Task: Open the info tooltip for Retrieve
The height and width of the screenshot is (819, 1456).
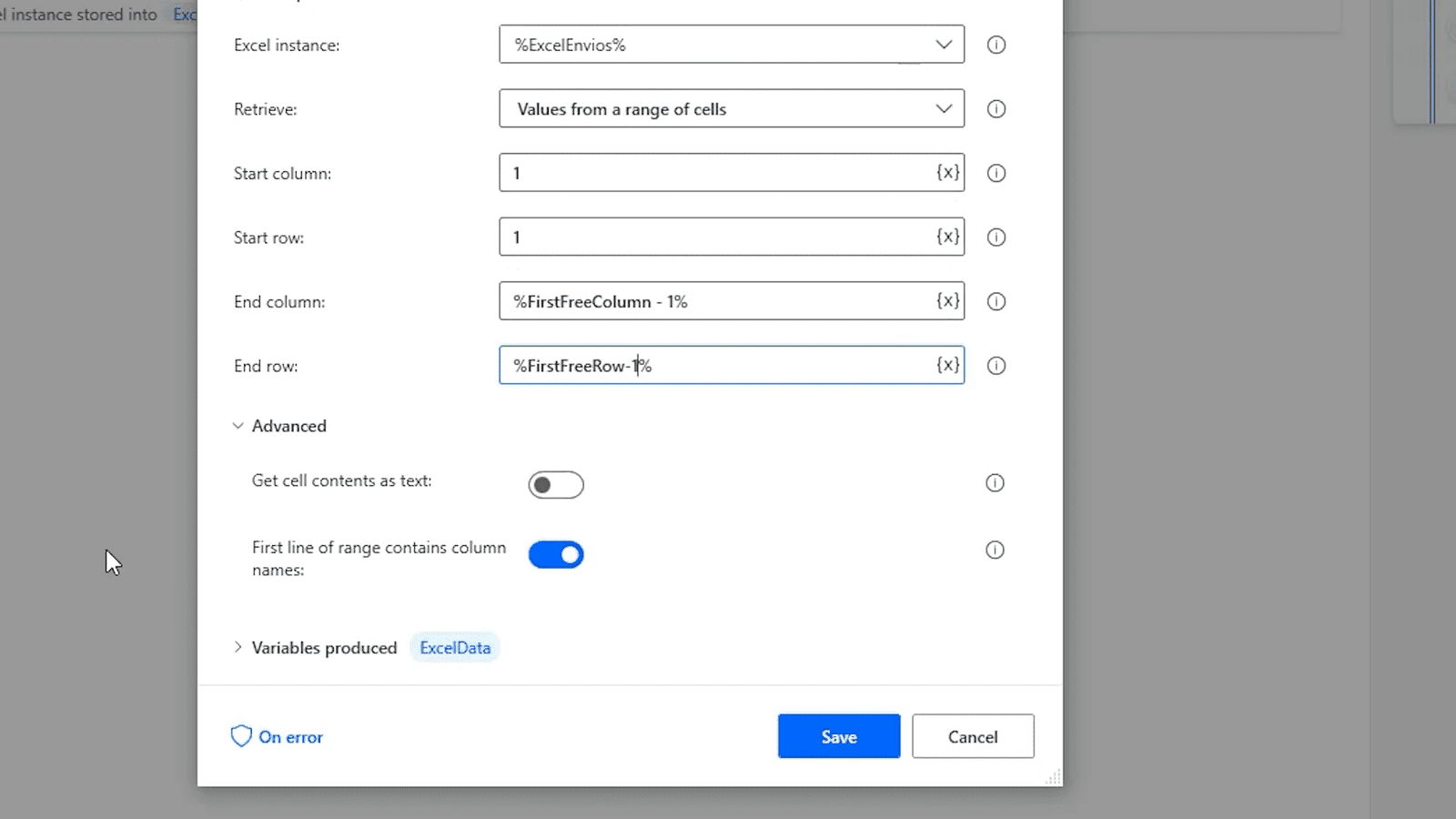Action: click(x=996, y=108)
